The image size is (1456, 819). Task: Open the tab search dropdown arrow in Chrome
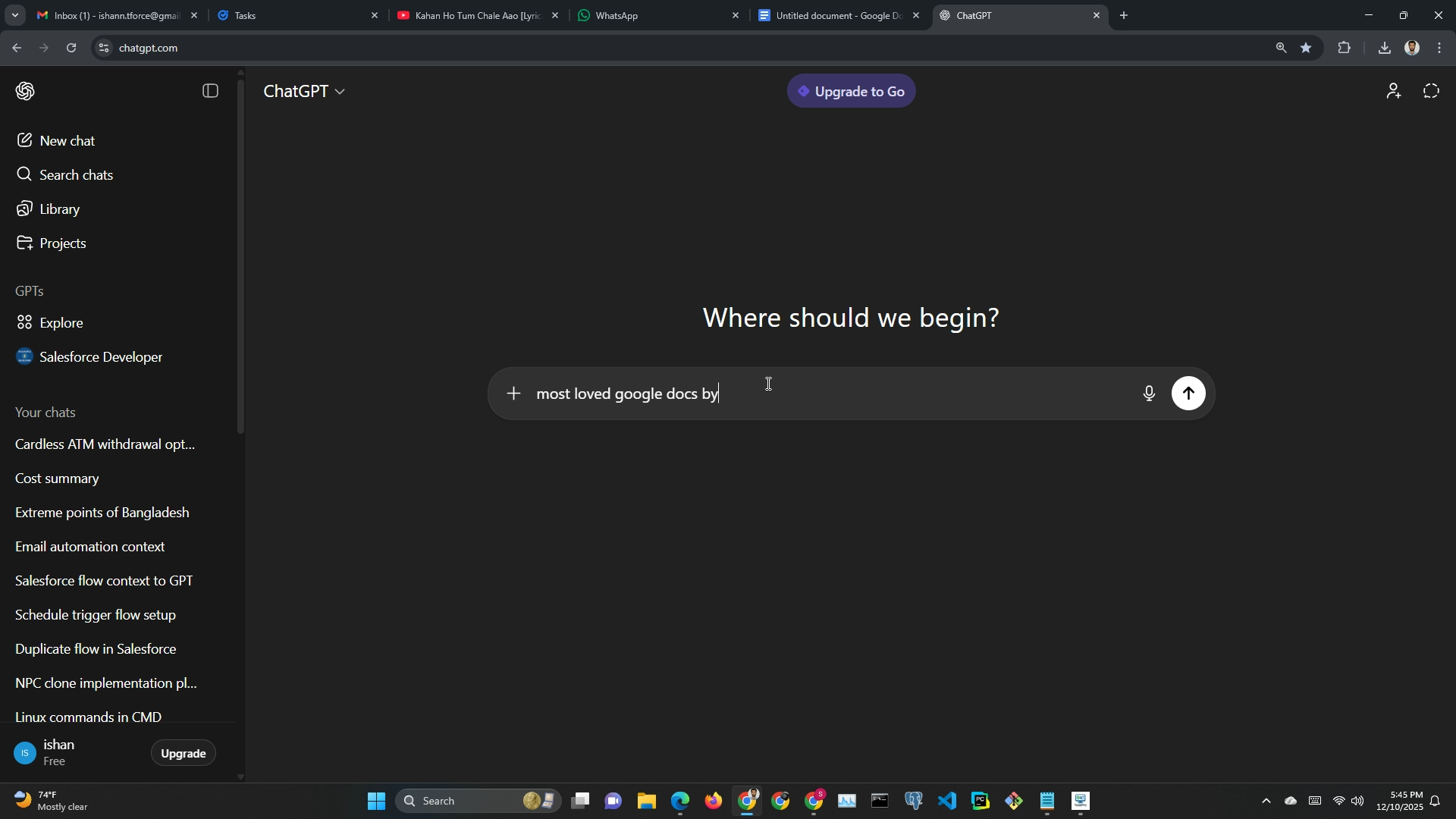point(14,15)
